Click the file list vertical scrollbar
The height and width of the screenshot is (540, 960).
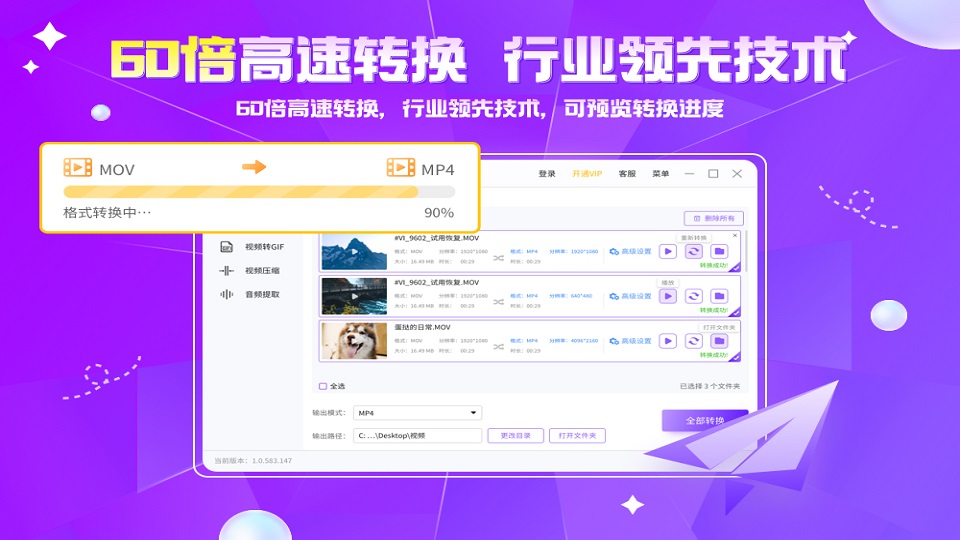coord(746,251)
